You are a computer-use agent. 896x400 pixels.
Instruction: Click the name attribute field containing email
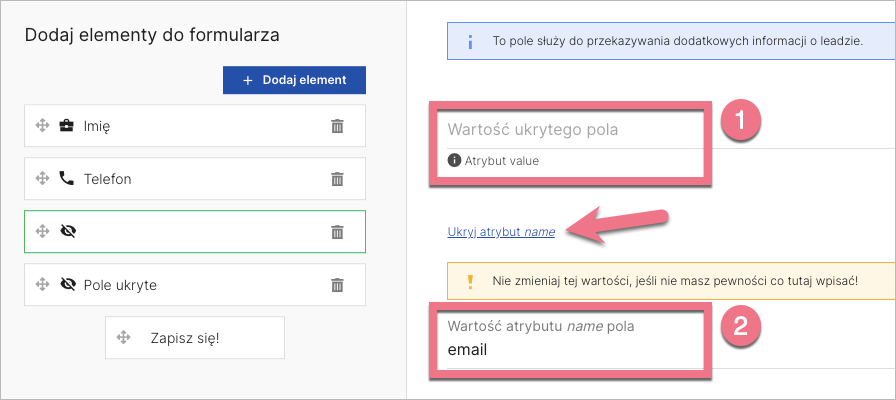(570, 351)
